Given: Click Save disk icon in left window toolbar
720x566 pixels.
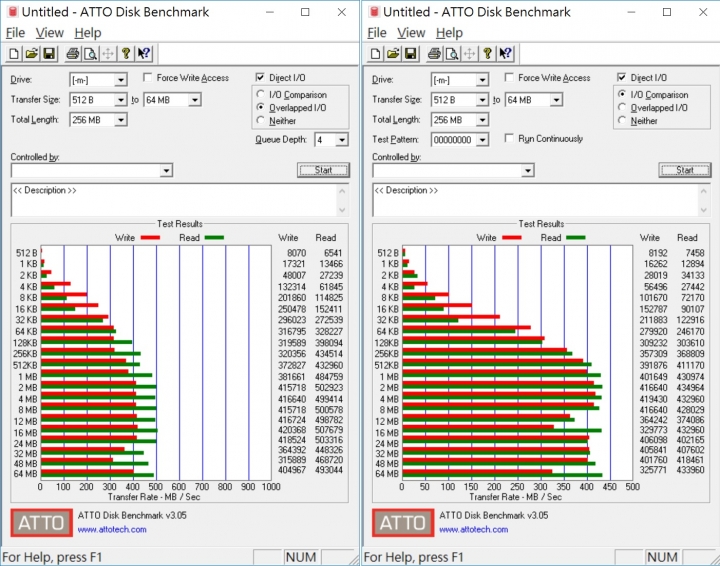Looking at the screenshot, I should (49, 54).
